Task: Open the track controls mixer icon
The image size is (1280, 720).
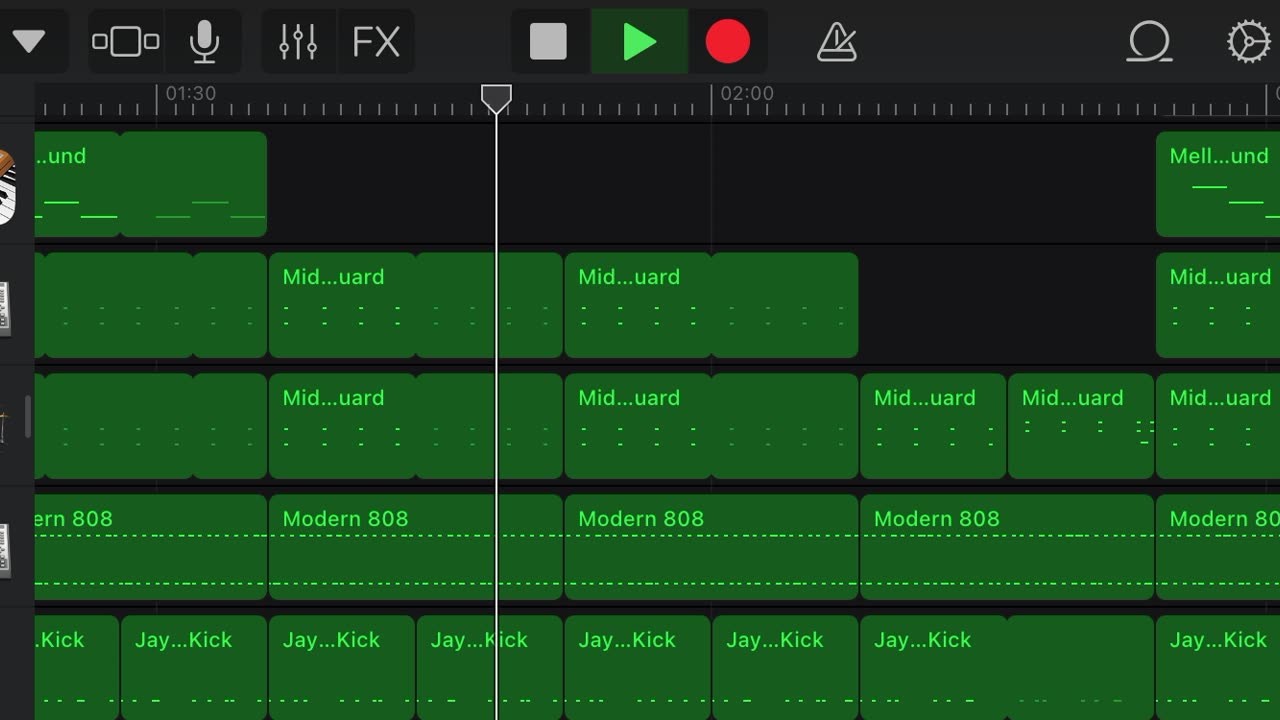Action: tap(298, 42)
